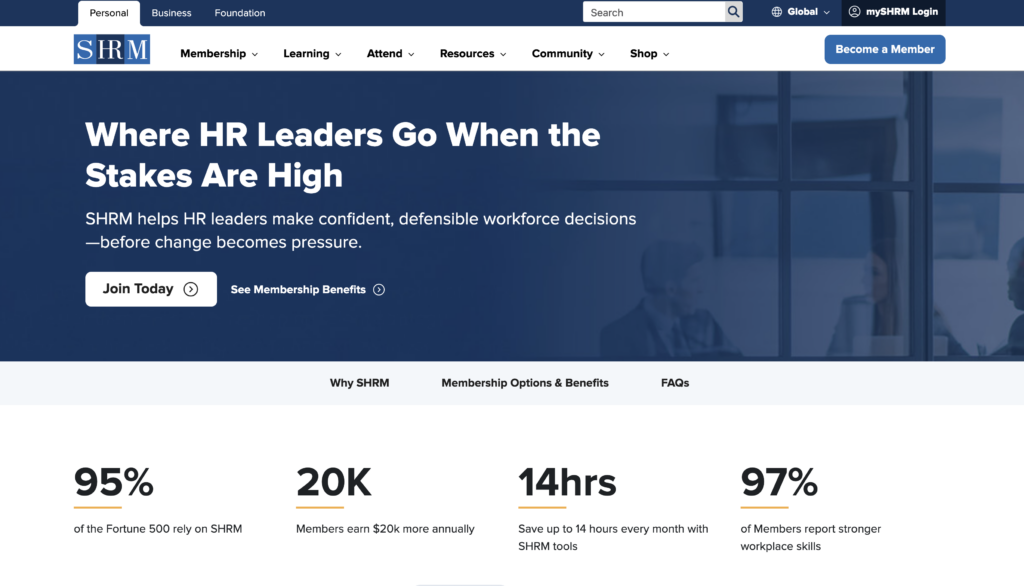This screenshot has width=1024, height=586.
Task: Expand the Shop menu chevron
Action: point(666,54)
